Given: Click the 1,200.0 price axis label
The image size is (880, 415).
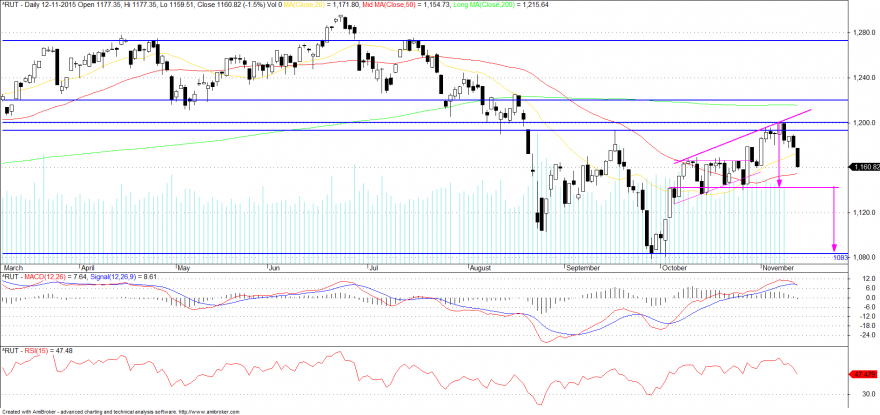Looking at the screenshot, I should [862, 122].
